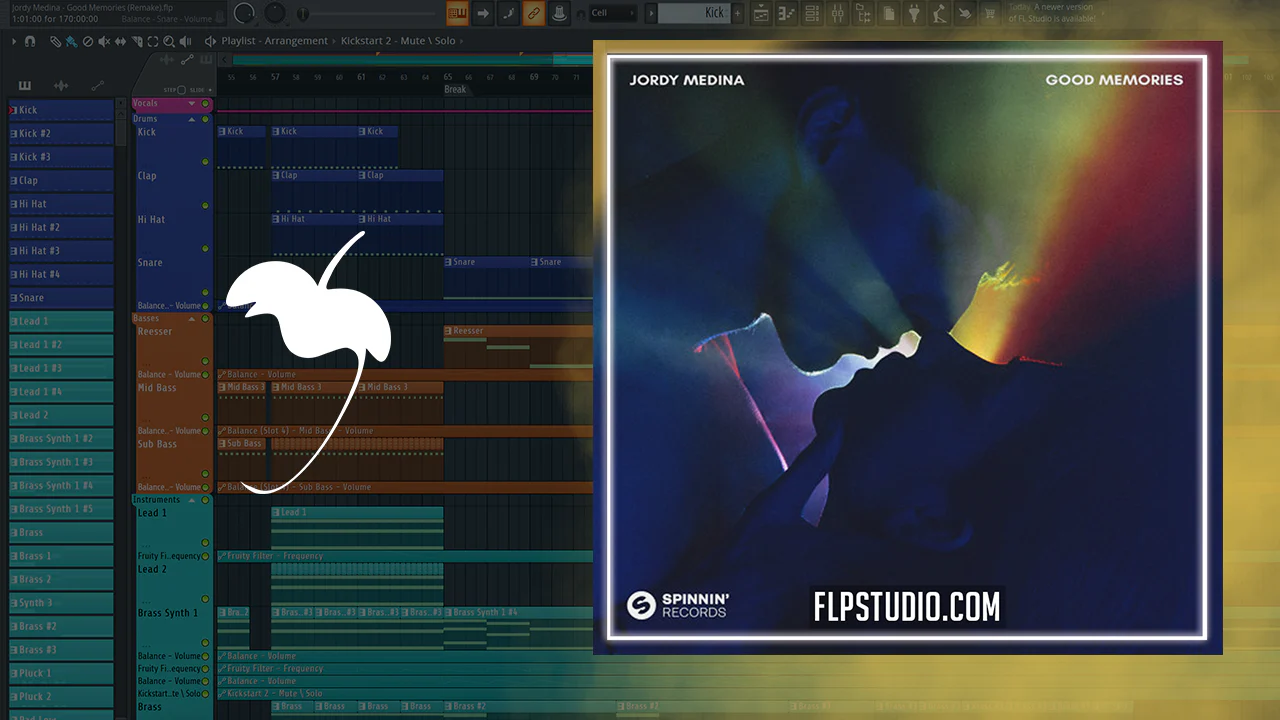Select the Draw pencil tool
The height and width of the screenshot is (720, 1280).
point(56,41)
